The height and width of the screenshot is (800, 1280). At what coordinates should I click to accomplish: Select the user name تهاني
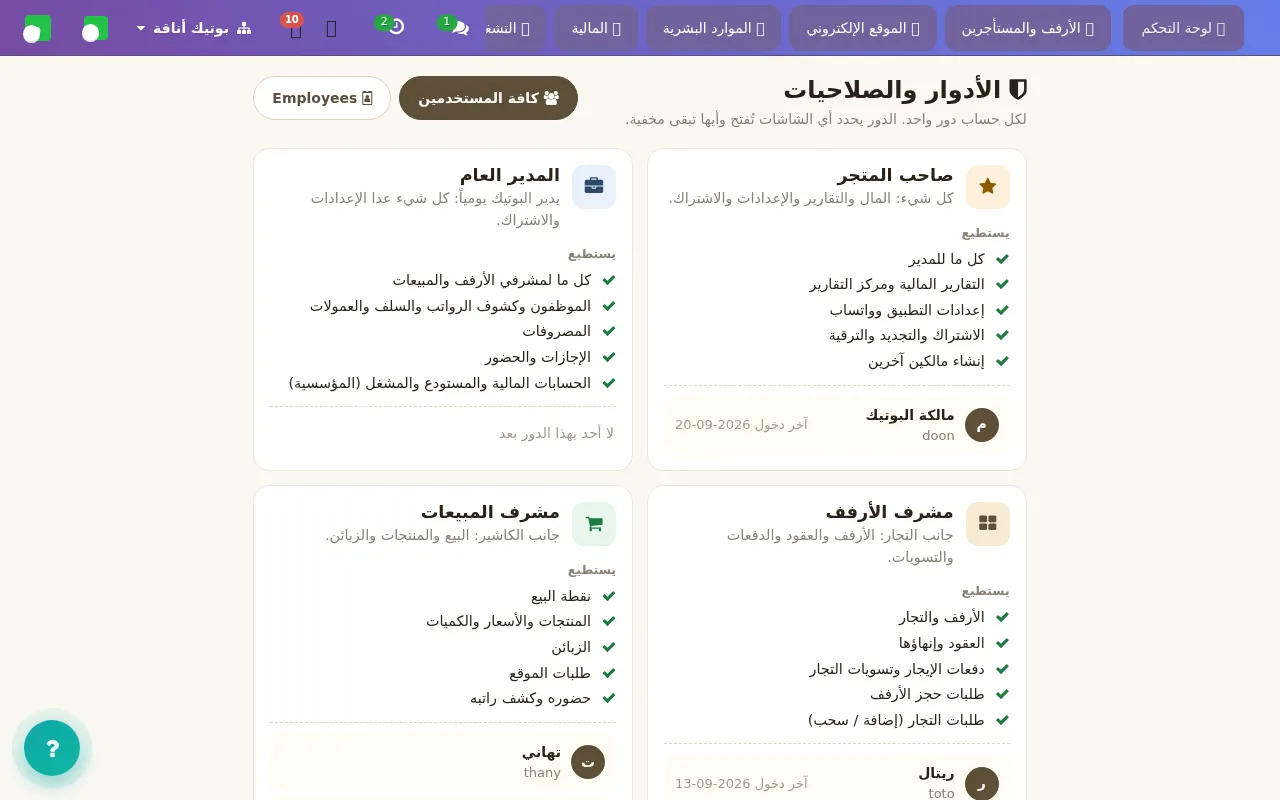point(541,752)
